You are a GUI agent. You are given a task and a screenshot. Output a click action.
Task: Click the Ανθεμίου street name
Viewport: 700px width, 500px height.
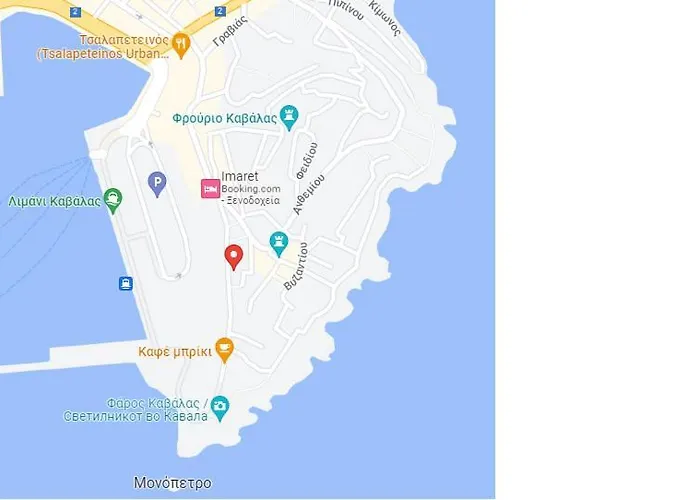tap(309, 195)
